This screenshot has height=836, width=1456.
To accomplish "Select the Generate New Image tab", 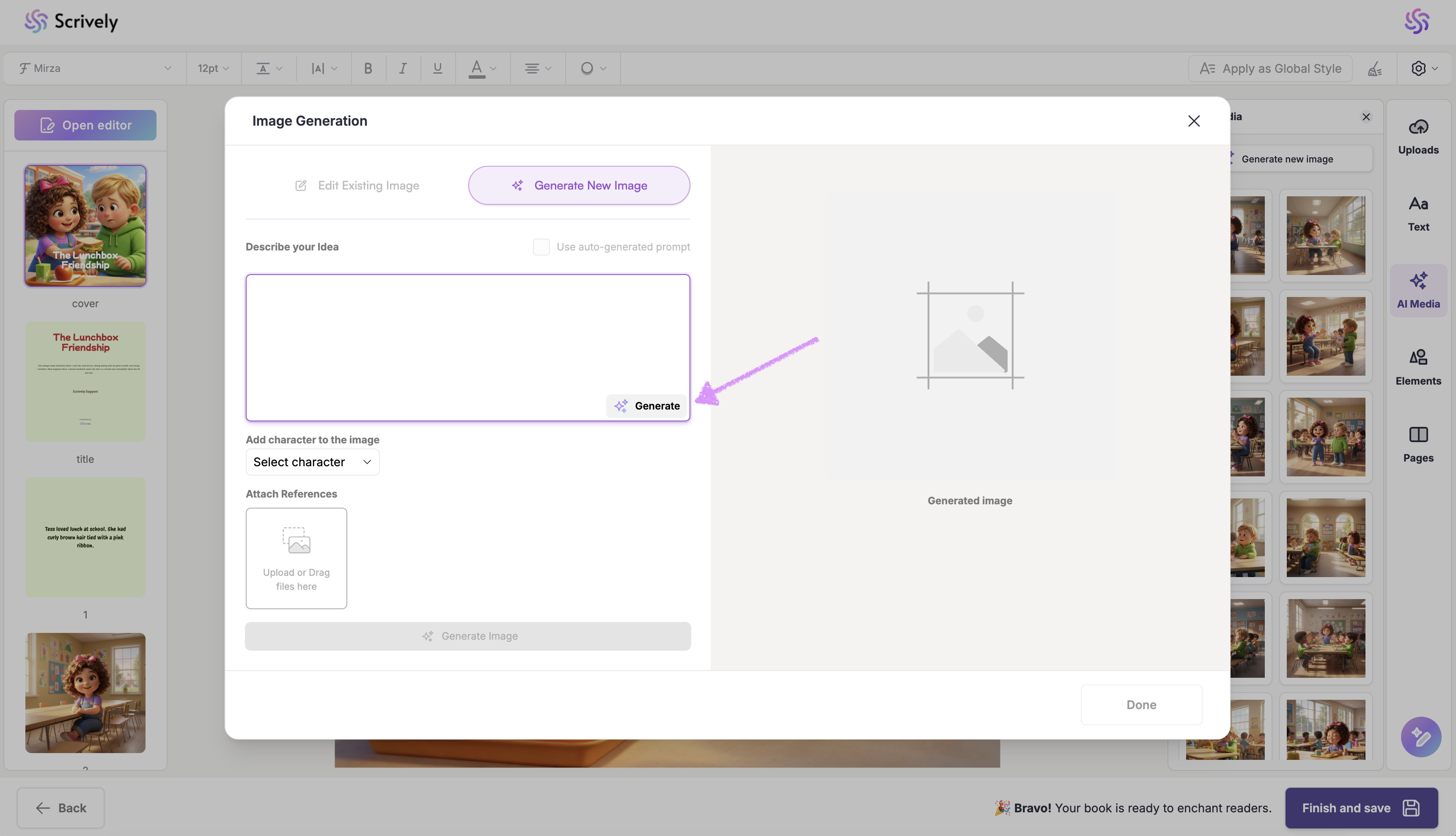I will point(579,185).
